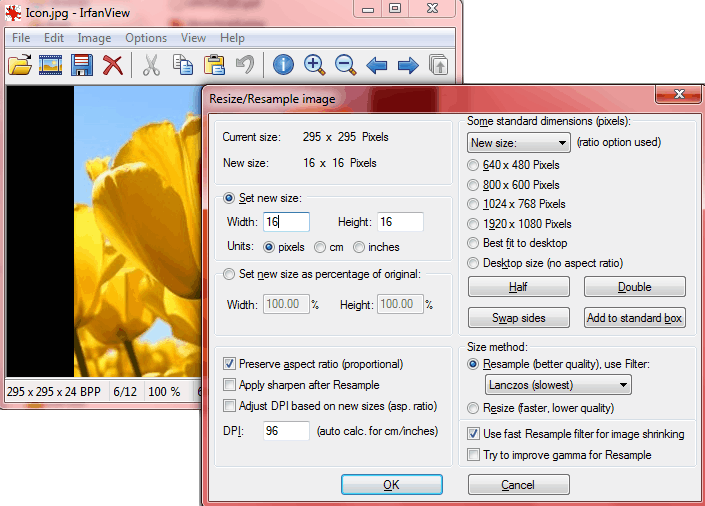Open the Image menu
Viewport: 705px width, 506px height.
pyautogui.click(x=94, y=38)
